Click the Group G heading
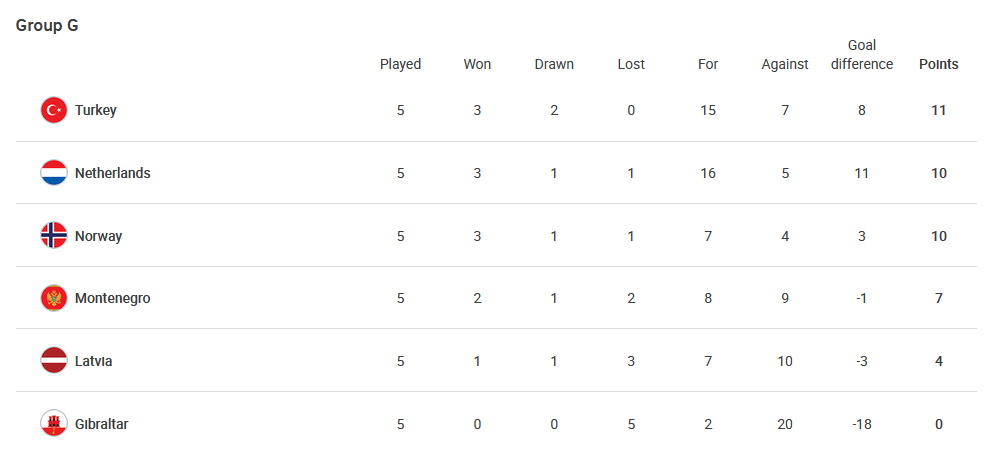Viewport: 1000px width, 464px height. coord(47,25)
